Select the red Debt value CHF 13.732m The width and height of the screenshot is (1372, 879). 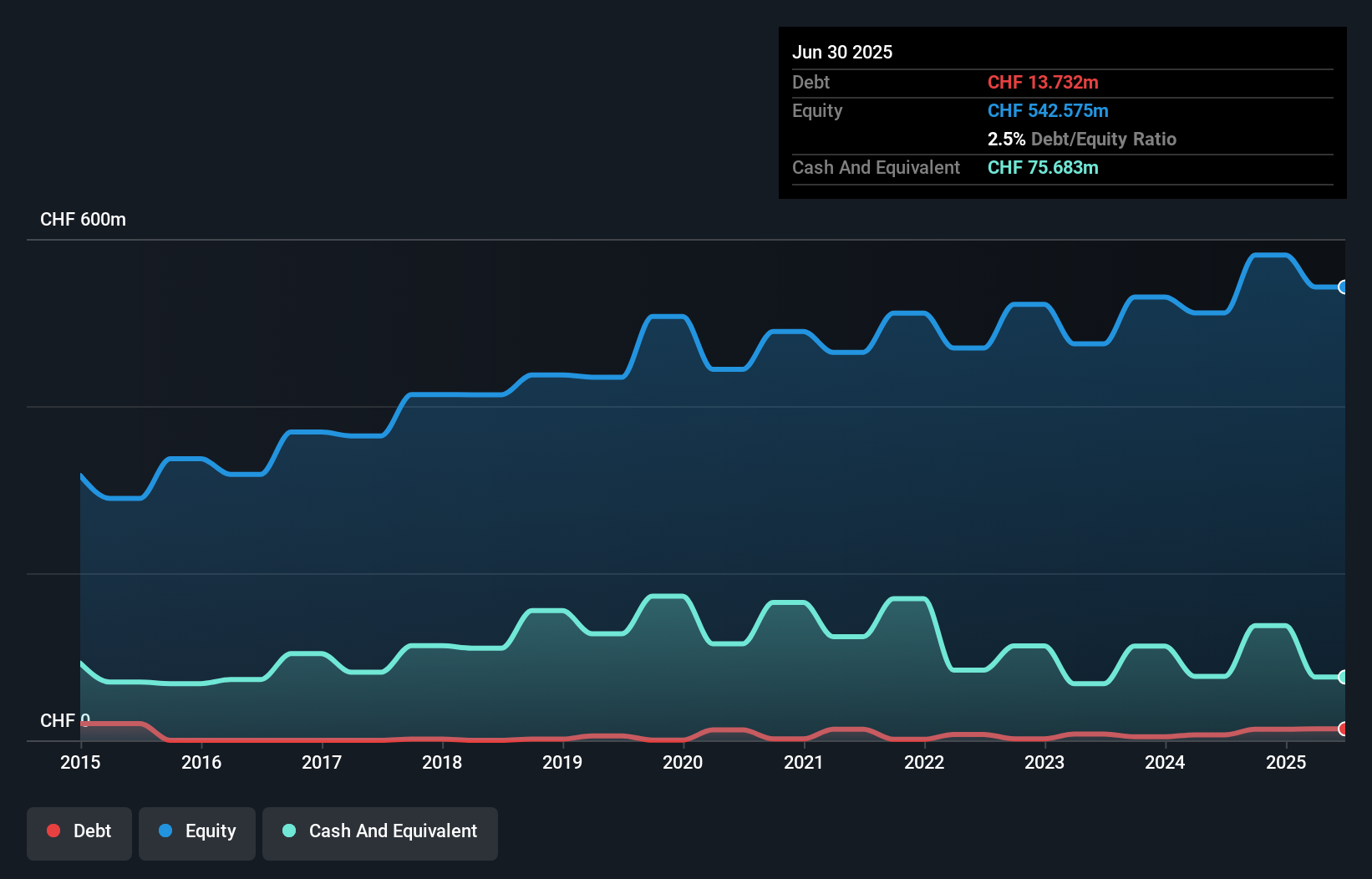[1044, 82]
